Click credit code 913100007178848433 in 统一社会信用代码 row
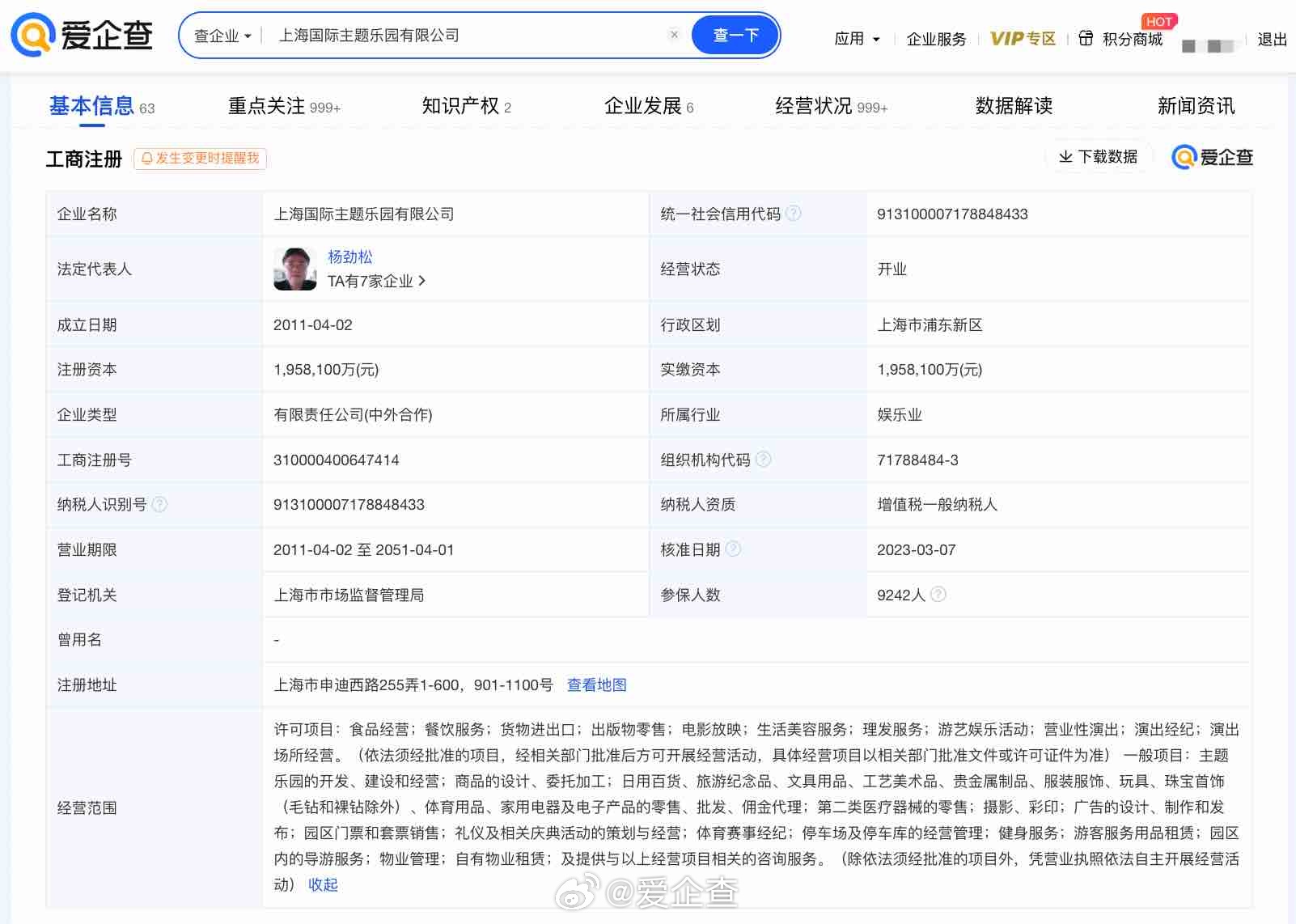 click(x=952, y=214)
